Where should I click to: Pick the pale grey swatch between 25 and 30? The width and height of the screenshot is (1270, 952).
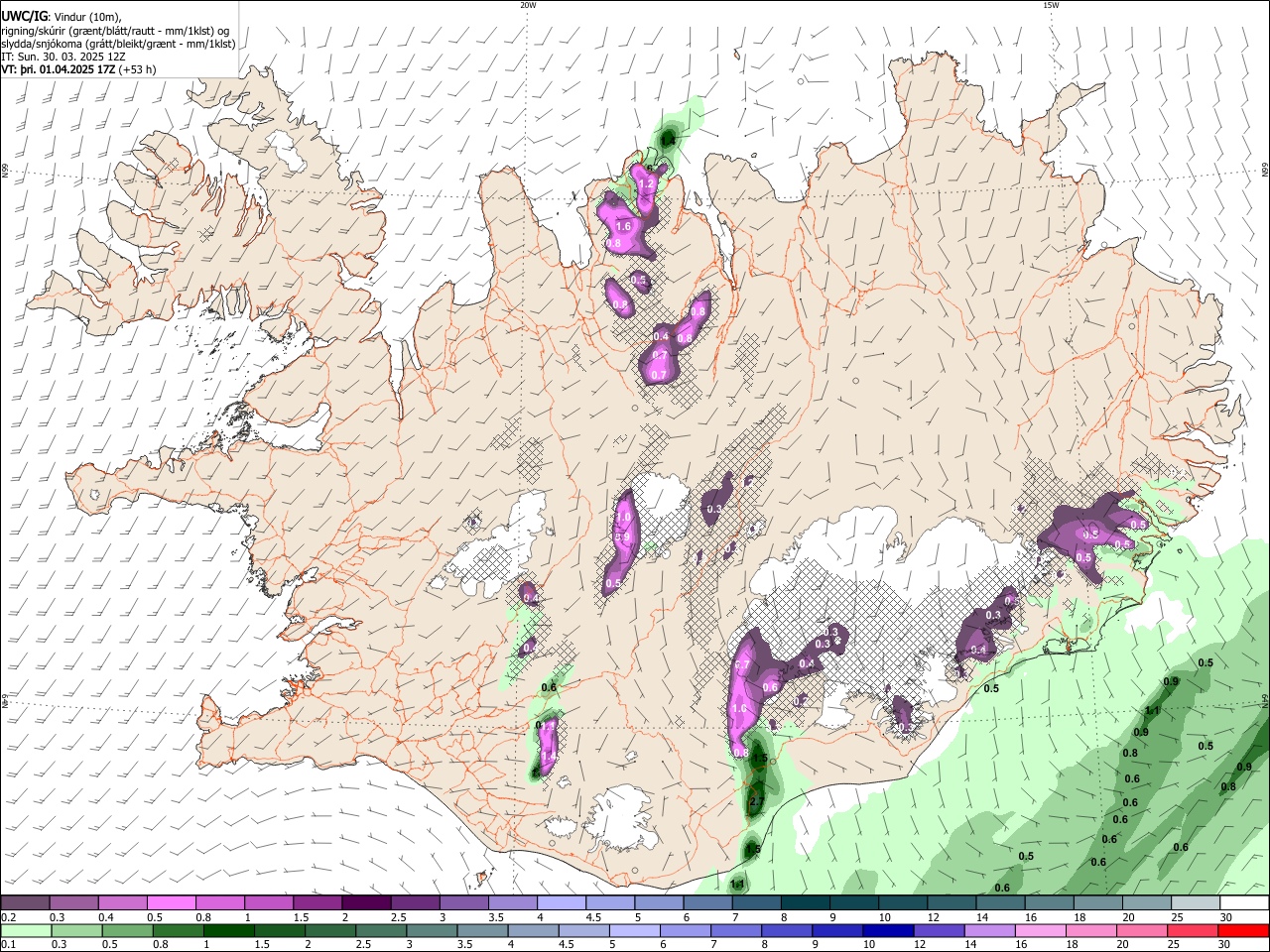pyautogui.click(x=1196, y=903)
